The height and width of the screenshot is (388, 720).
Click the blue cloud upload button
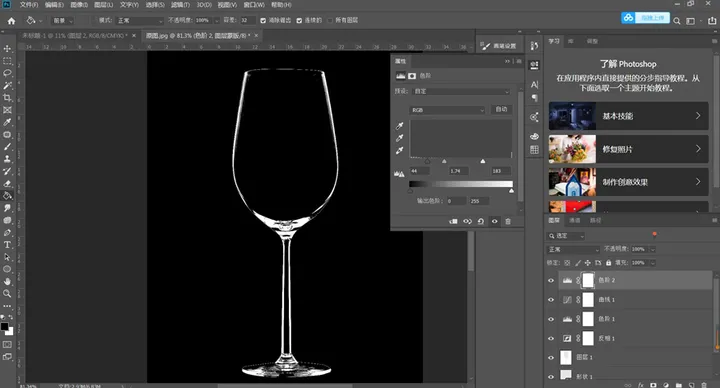pyautogui.click(x=645, y=18)
